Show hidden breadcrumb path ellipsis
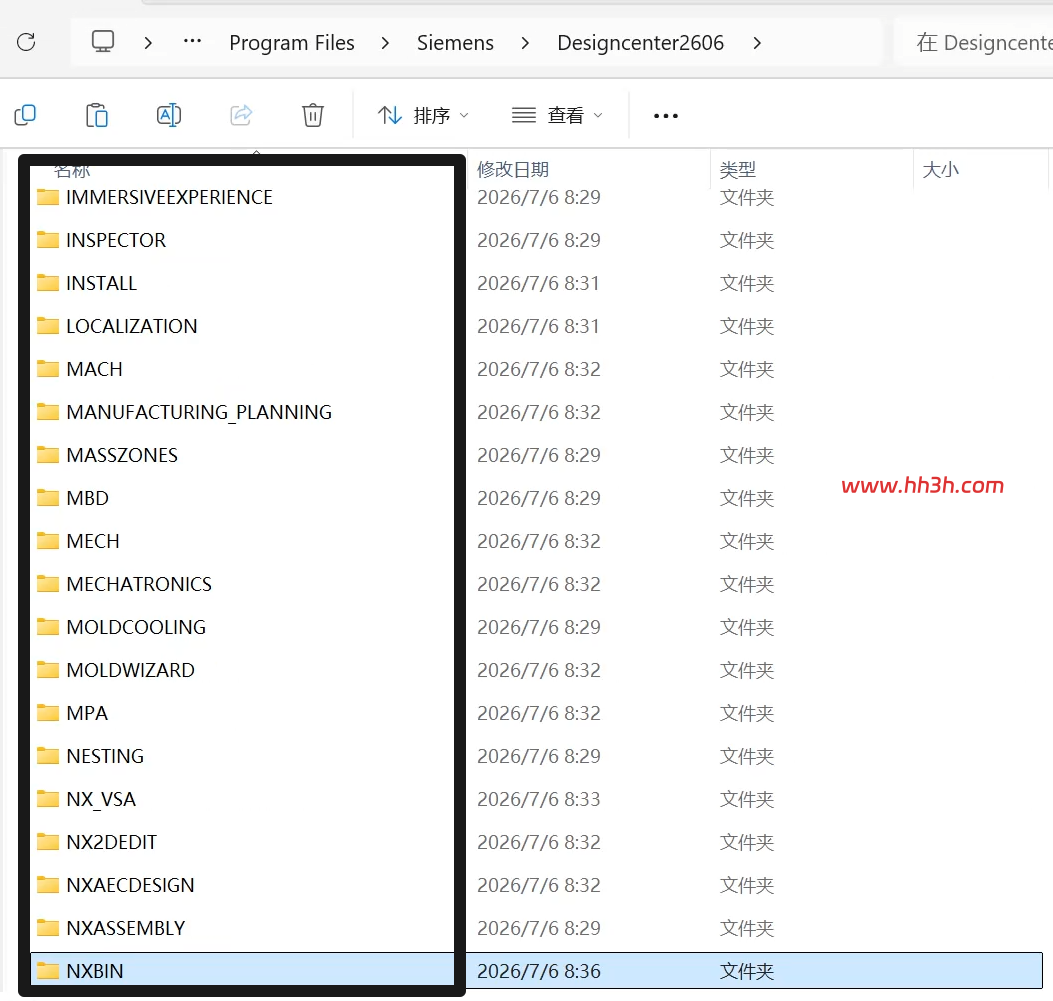 pyautogui.click(x=193, y=42)
